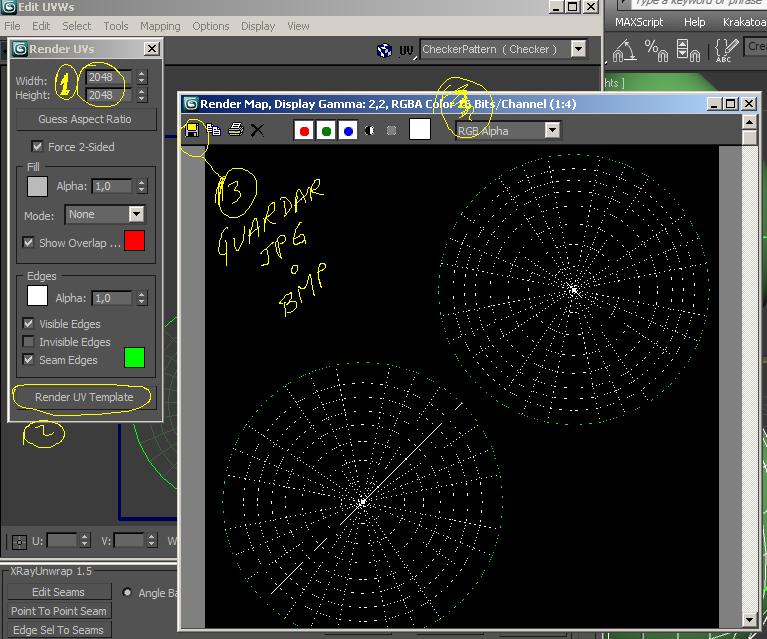Click the Fill Alpha value field

click(113, 186)
